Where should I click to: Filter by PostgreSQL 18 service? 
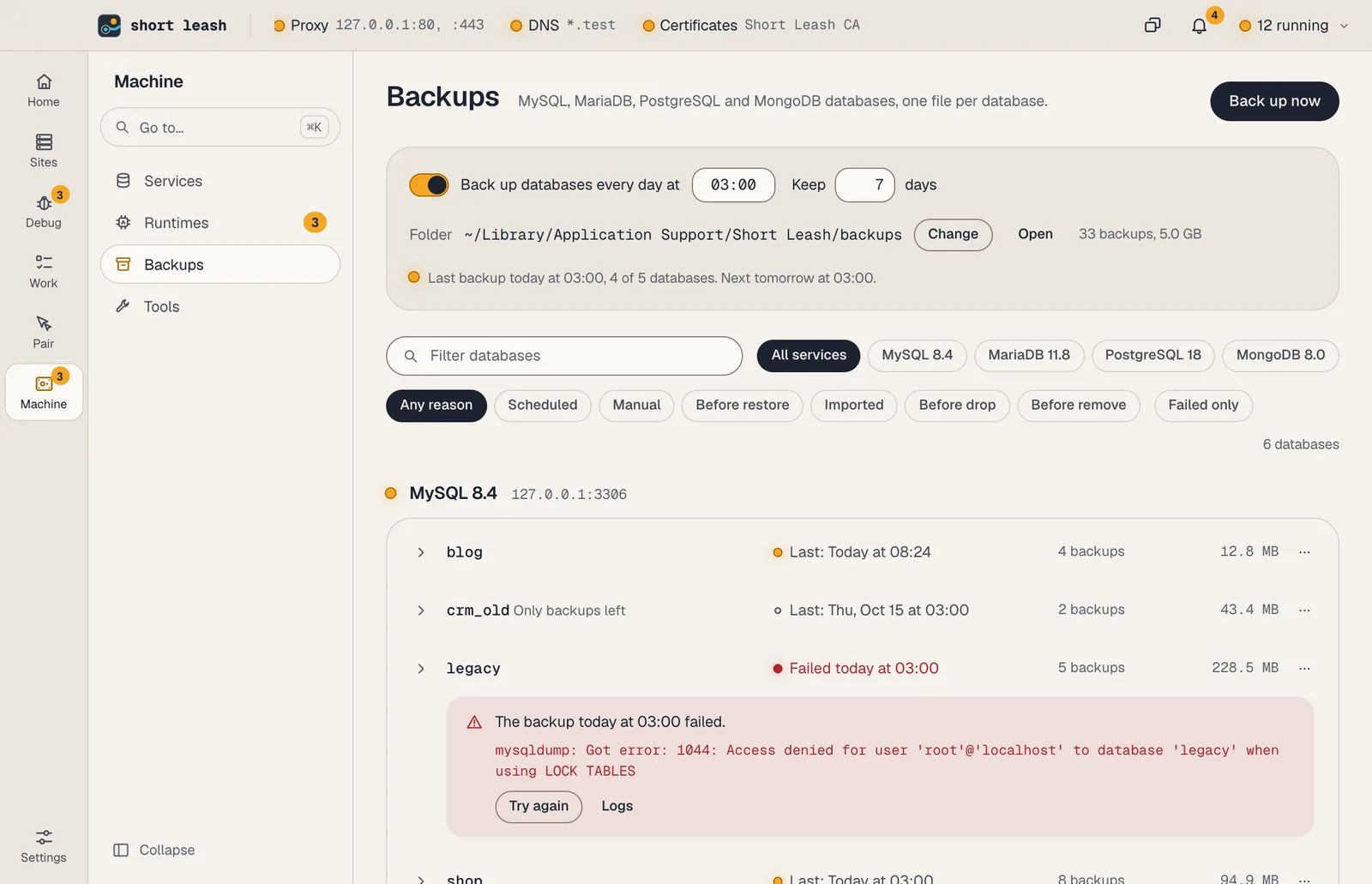pyautogui.click(x=1153, y=356)
